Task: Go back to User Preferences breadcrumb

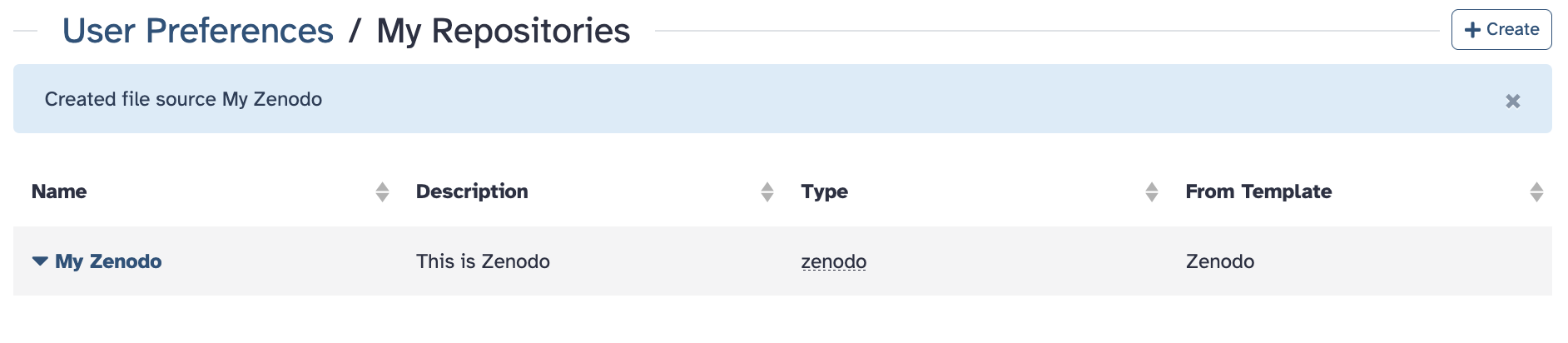Action: 198,31
